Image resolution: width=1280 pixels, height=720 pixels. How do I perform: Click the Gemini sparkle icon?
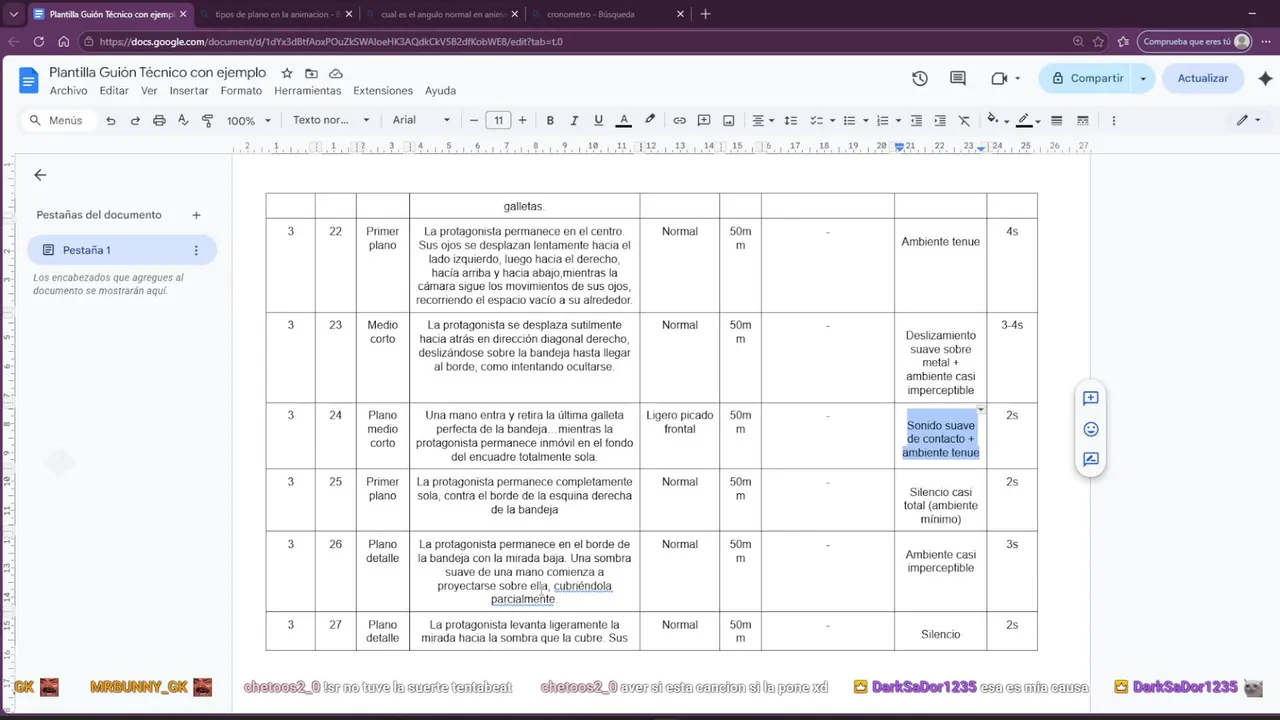(1265, 78)
